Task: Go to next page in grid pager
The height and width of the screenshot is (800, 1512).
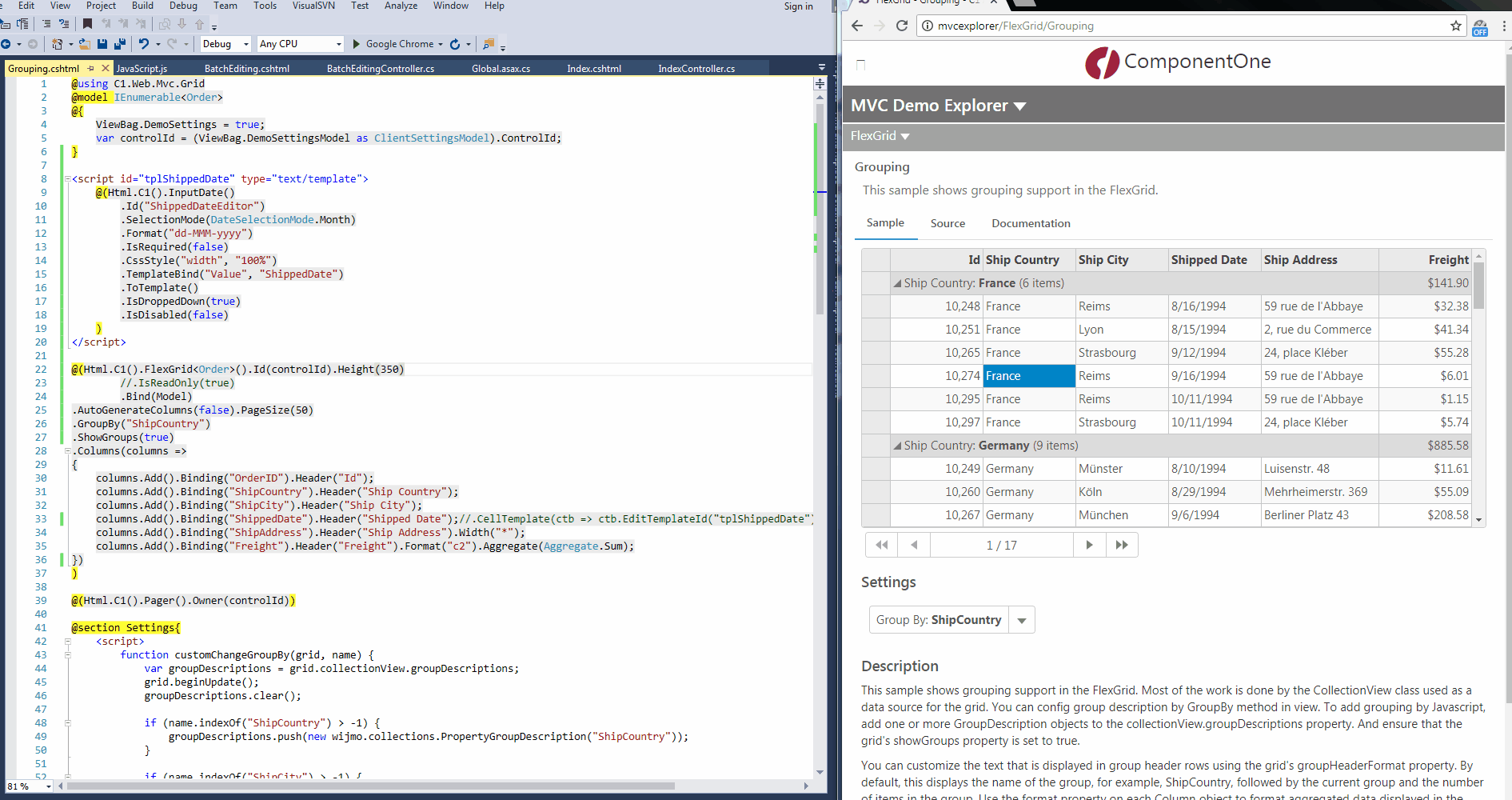Action: [x=1089, y=545]
